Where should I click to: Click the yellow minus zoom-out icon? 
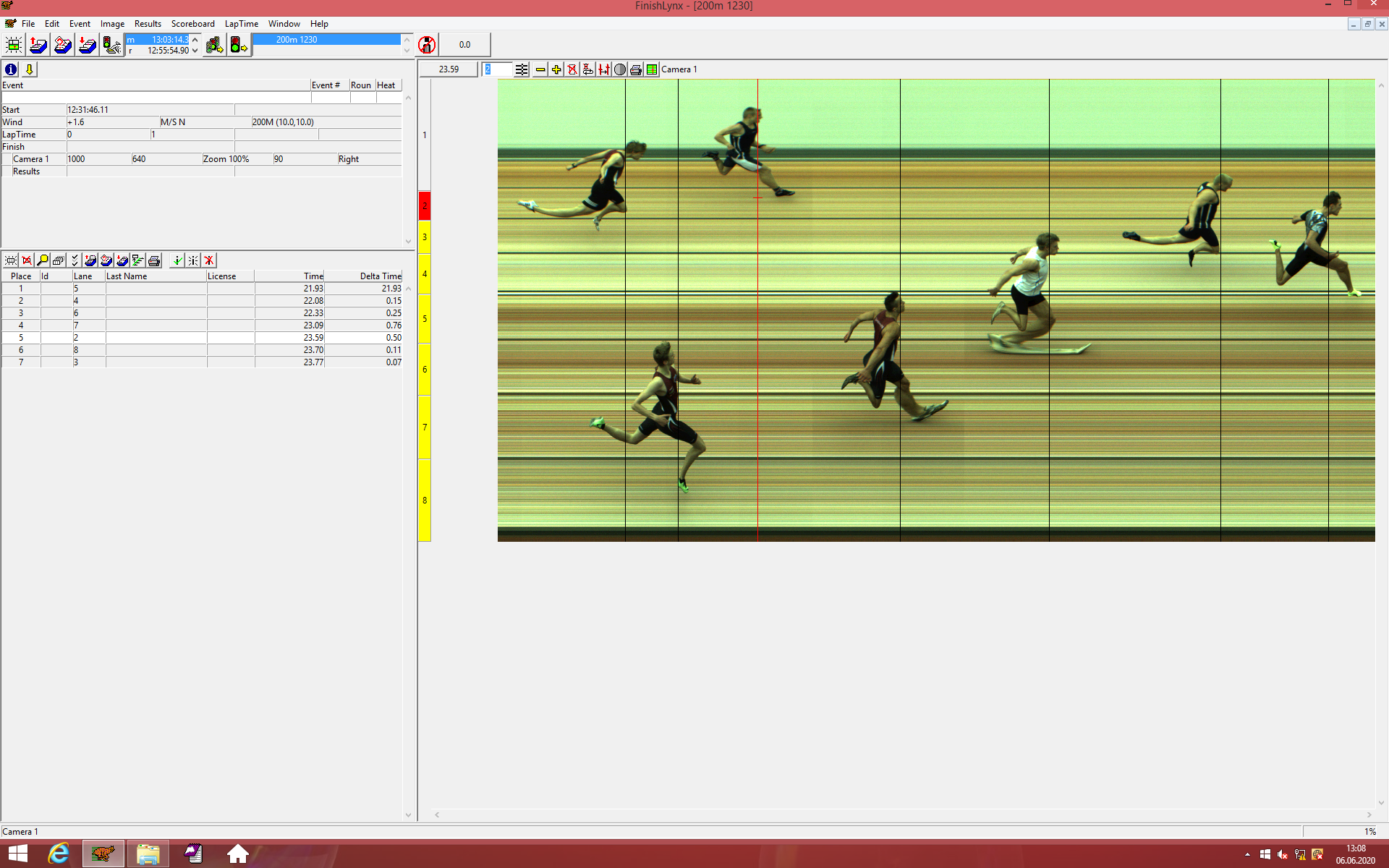click(540, 69)
